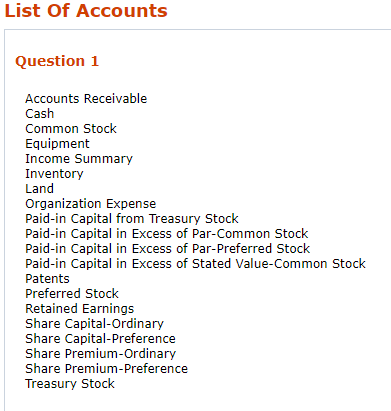Choose the Equipment account
The height and width of the screenshot is (411, 391).
[57, 144]
